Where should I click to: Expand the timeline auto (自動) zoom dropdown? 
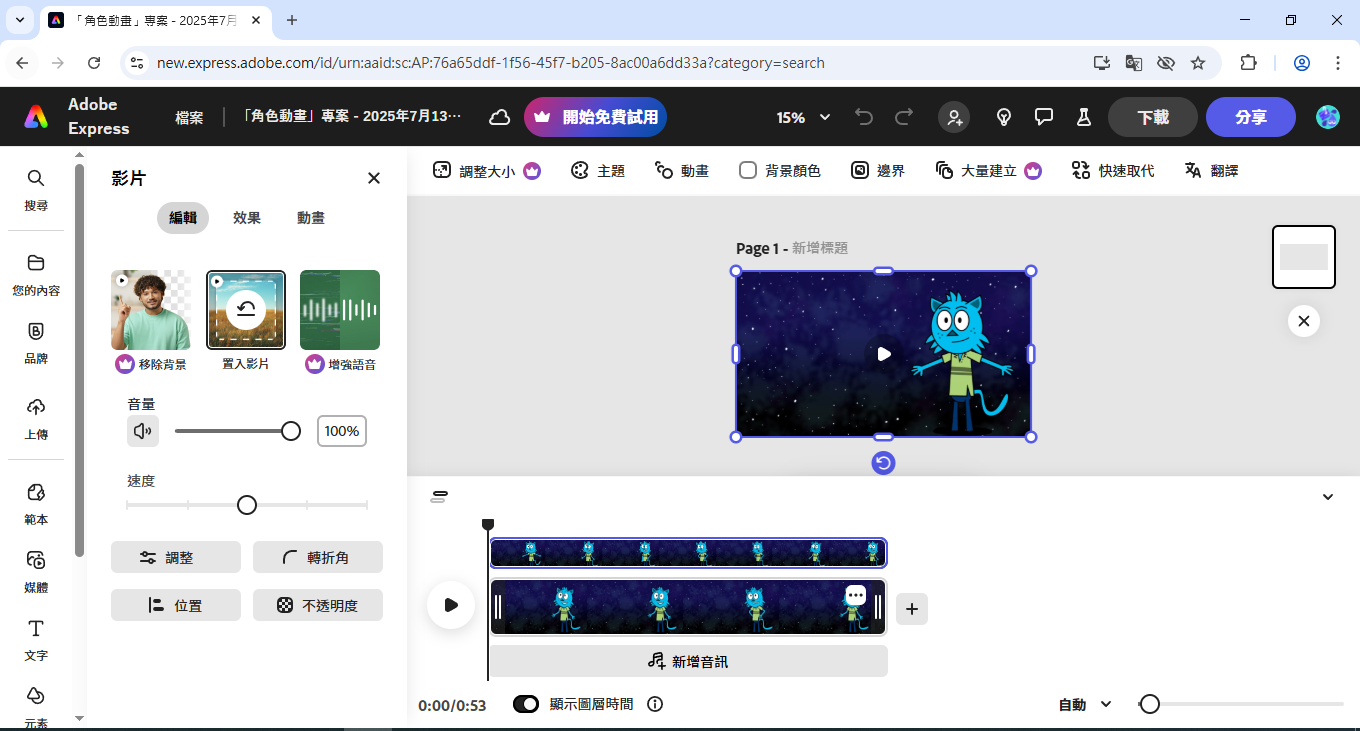(x=1085, y=704)
